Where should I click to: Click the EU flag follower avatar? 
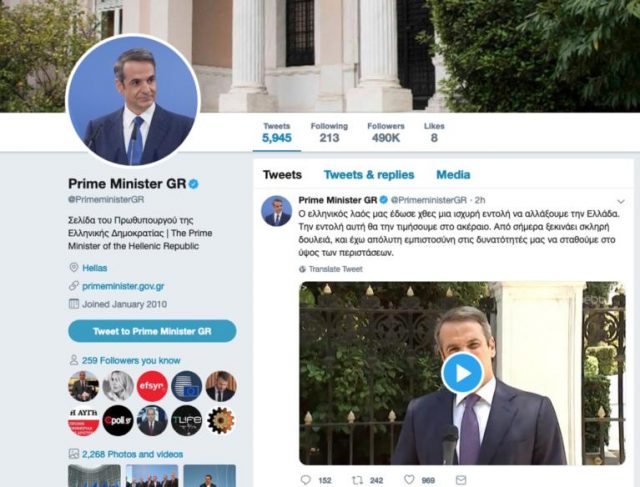(x=186, y=387)
